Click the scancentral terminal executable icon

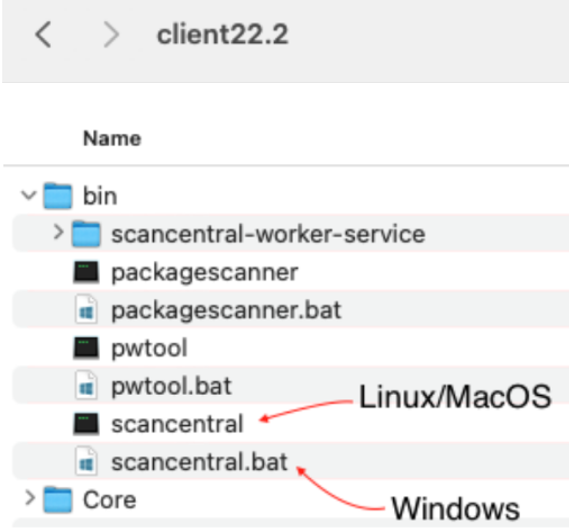pyautogui.click(x=86, y=424)
